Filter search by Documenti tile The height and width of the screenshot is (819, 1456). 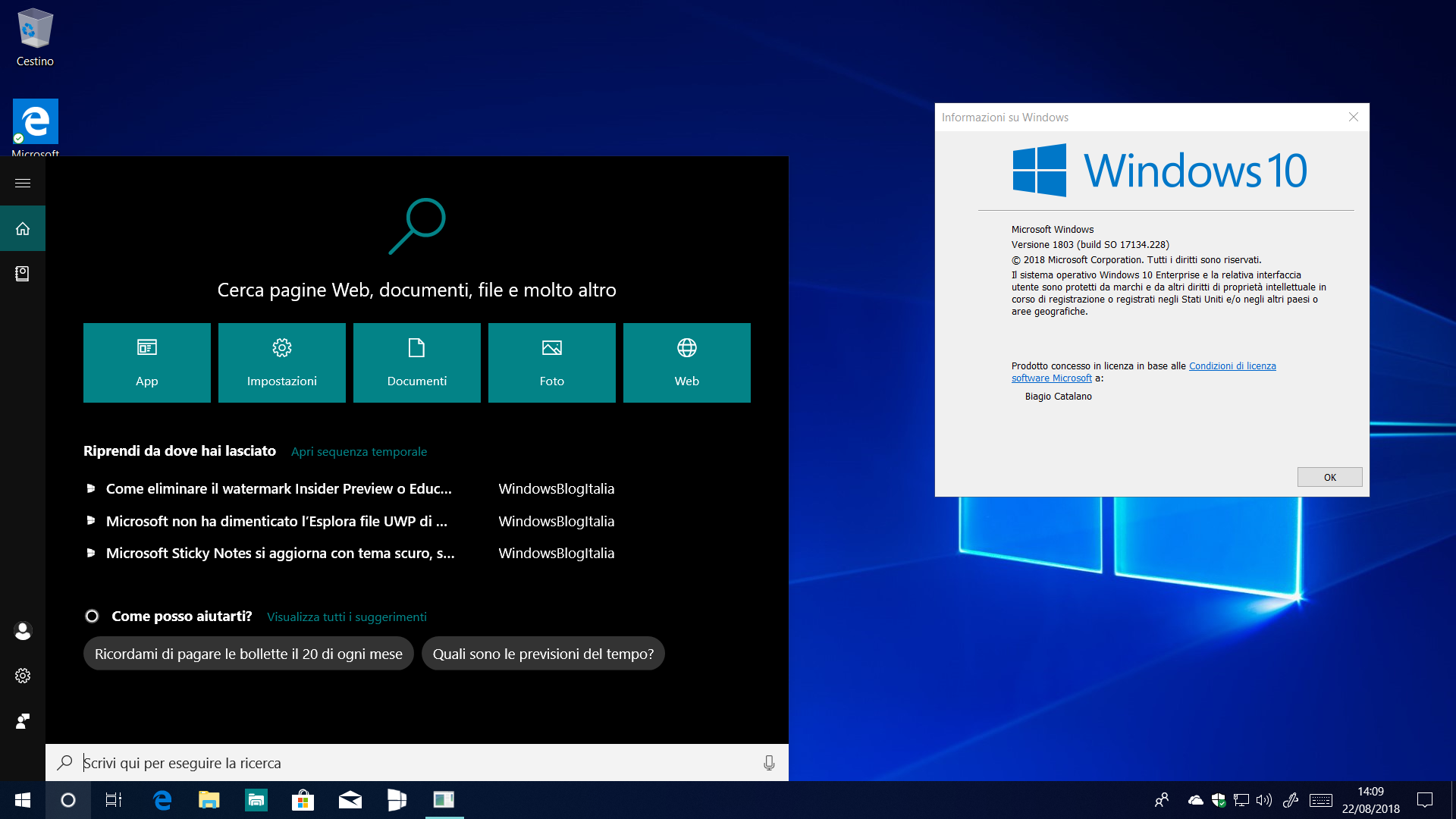click(x=417, y=362)
